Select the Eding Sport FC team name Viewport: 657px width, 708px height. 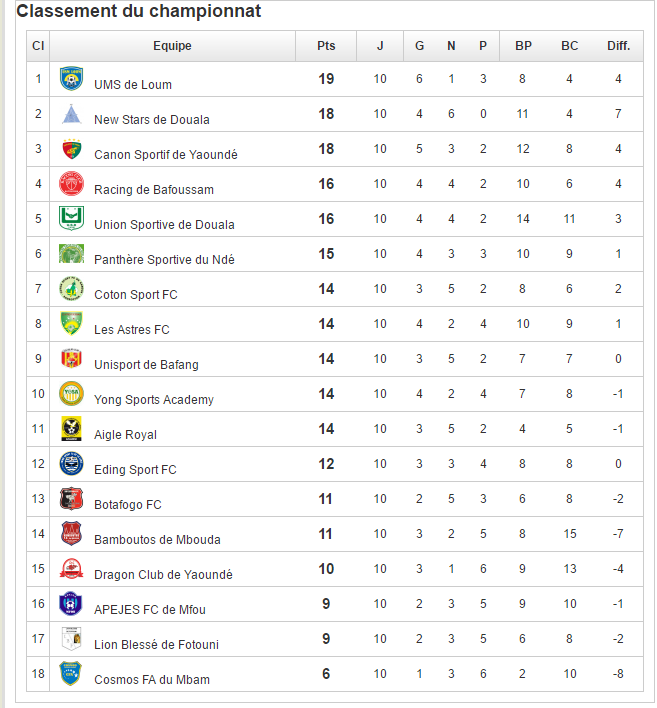[135, 470]
